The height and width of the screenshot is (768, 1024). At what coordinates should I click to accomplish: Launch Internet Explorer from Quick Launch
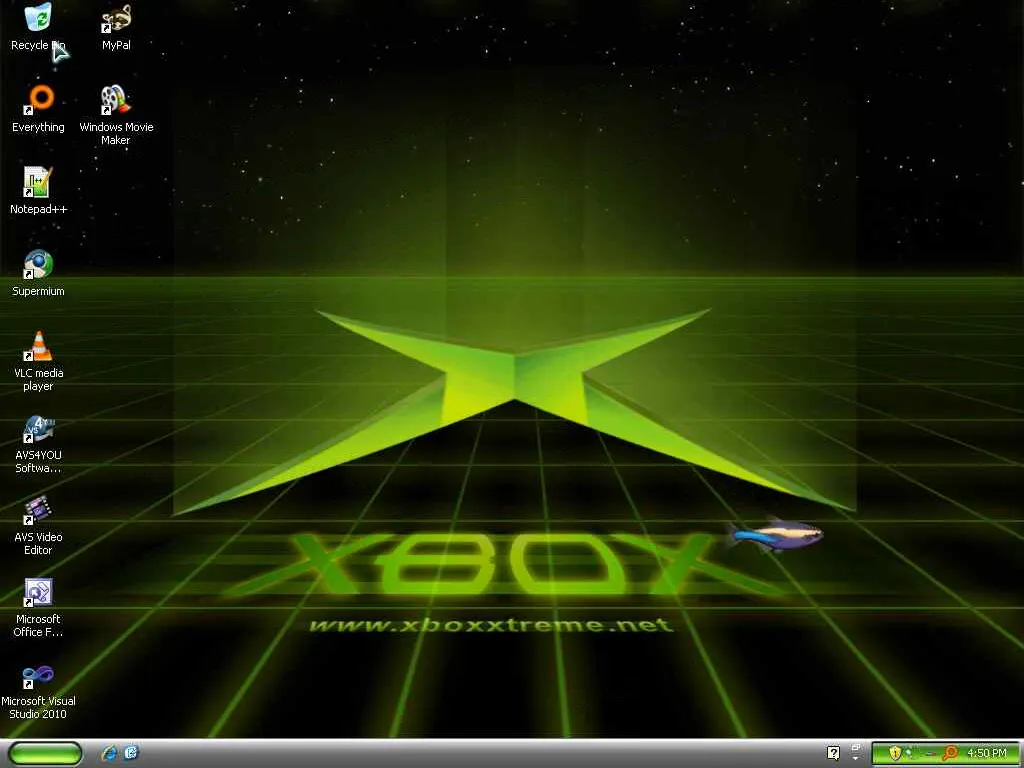(x=109, y=753)
